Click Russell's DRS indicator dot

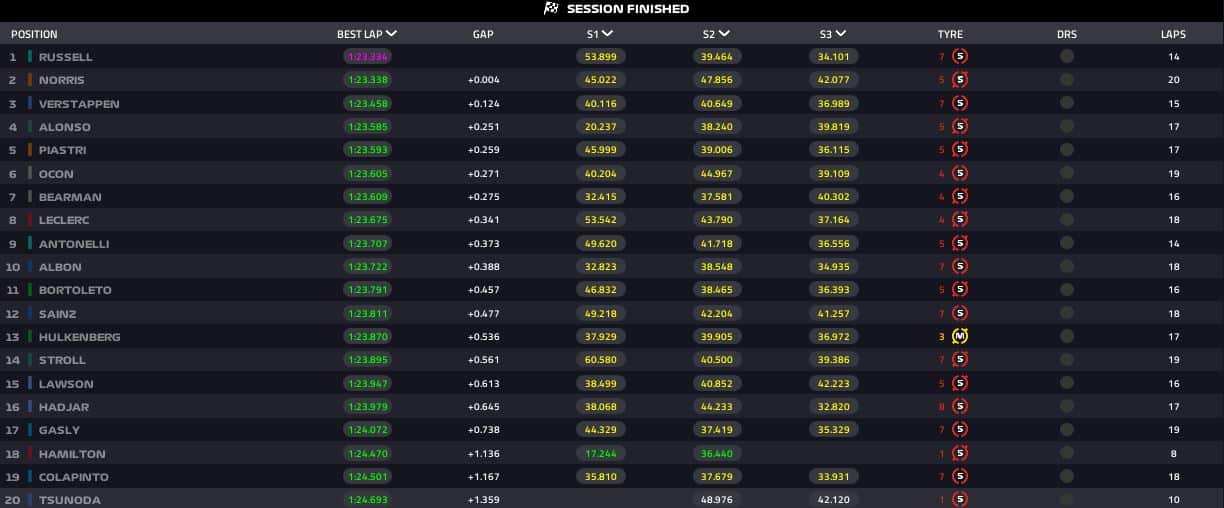coord(1067,57)
